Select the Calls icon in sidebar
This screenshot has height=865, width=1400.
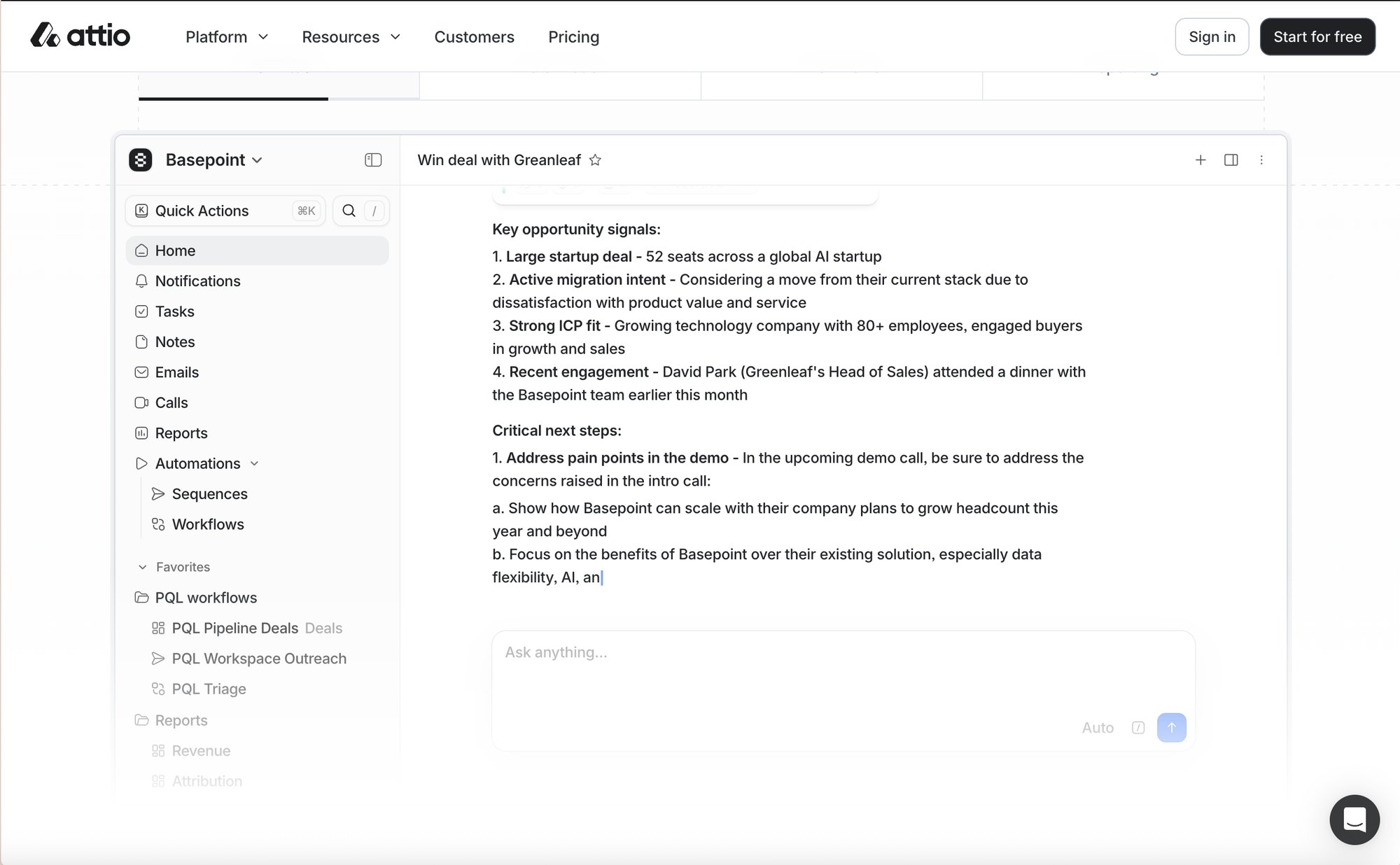(x=141, y=402)
